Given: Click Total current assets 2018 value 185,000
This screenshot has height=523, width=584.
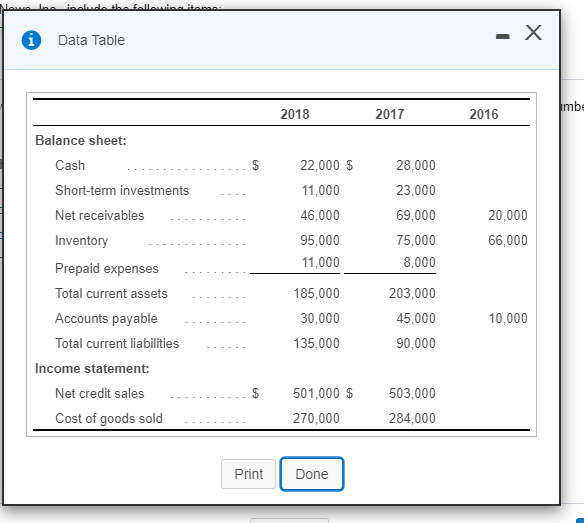Looking at the screenshot, I should coord(317,294).
